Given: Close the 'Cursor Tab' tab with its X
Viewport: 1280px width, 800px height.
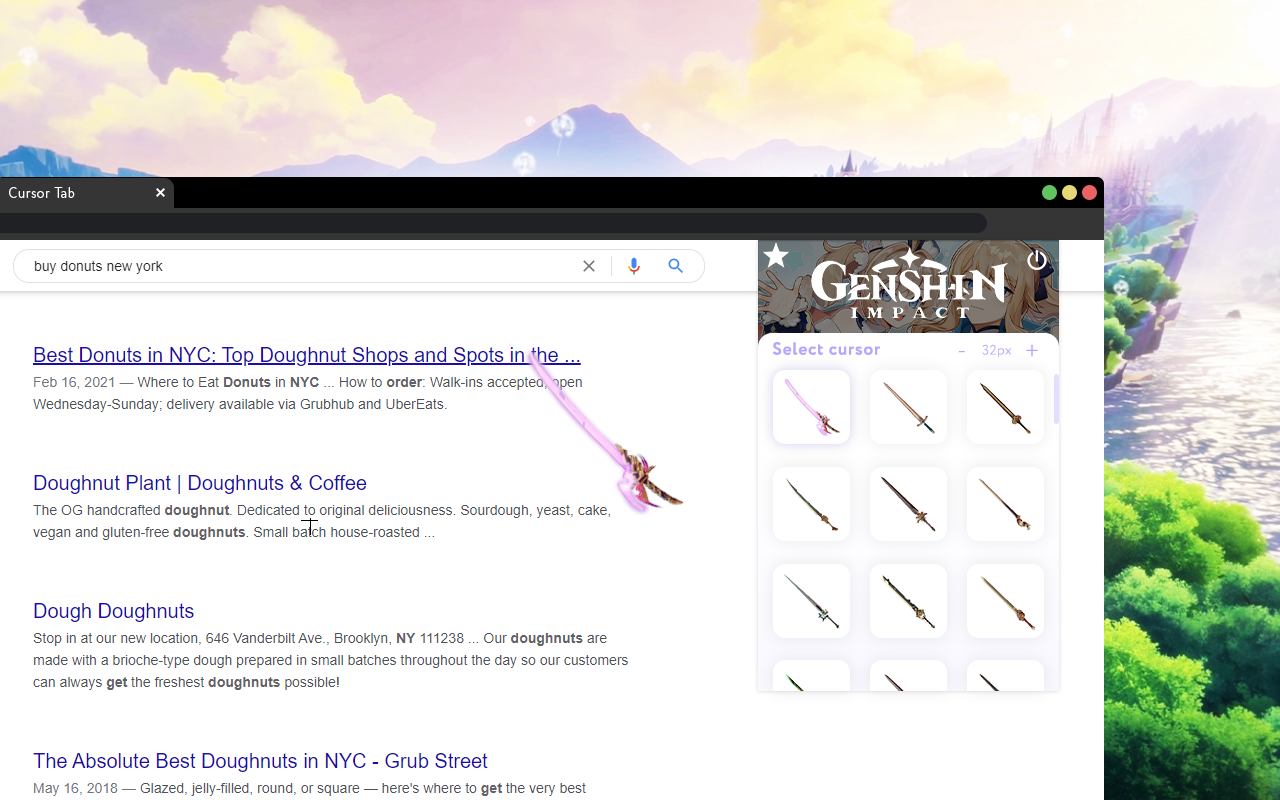Looking at the screenshot, I should click(160, 193).
